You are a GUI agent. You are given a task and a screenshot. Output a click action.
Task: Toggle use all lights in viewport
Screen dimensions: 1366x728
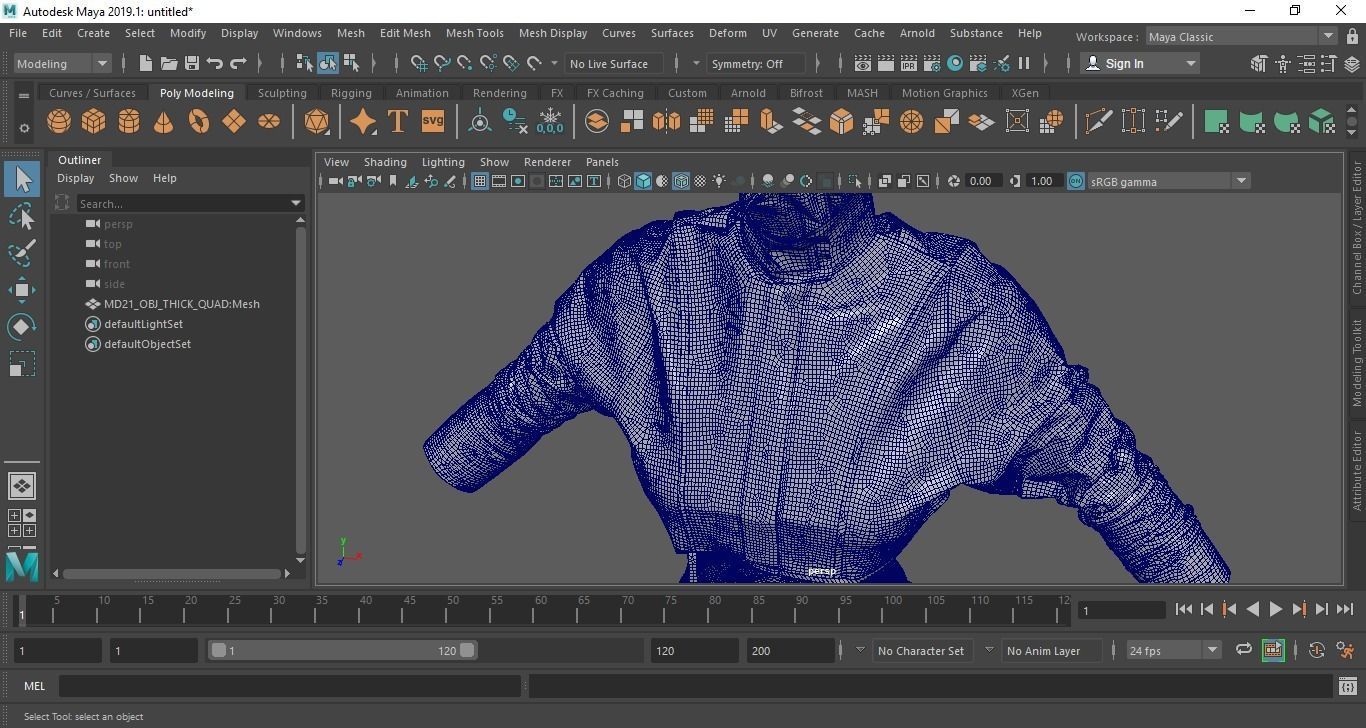click(x=719, y=181)
